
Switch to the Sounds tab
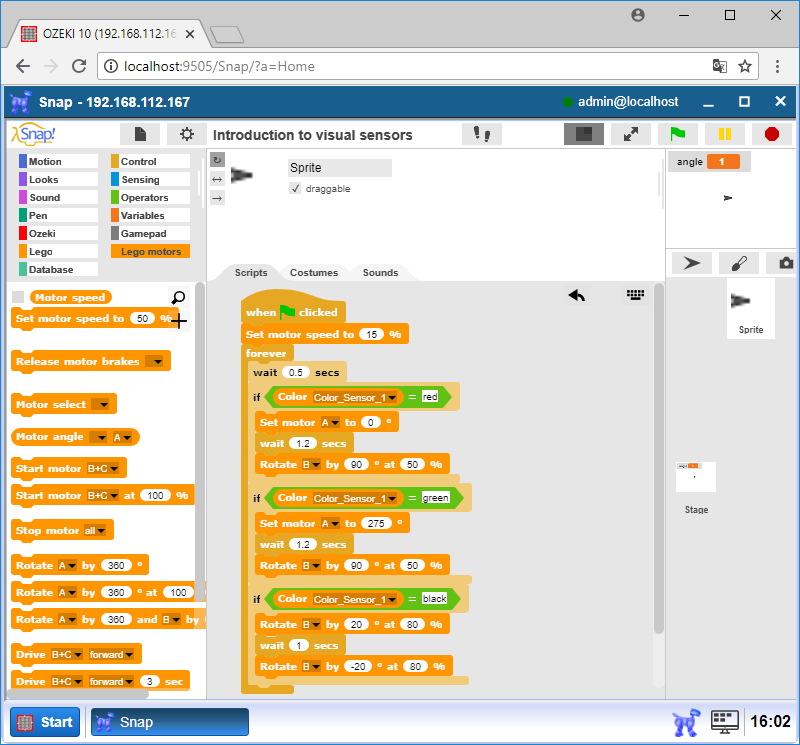tap(381, 272)
